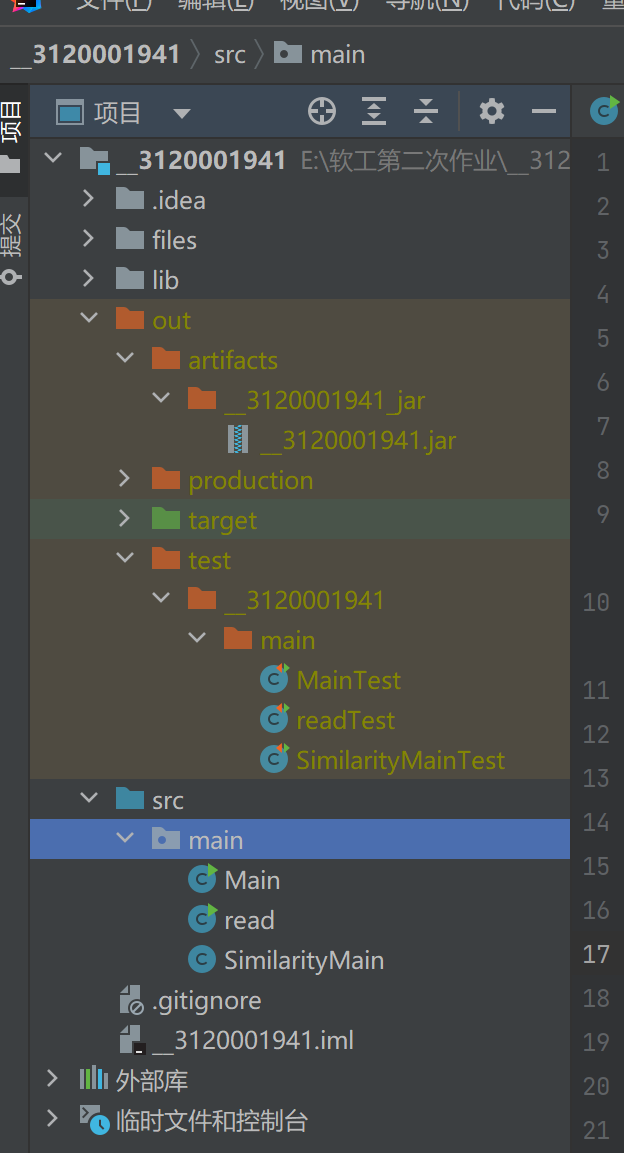Select the __3120001941.jar archive file
This screenshot has width=624, height=1153.
(357, 440)
